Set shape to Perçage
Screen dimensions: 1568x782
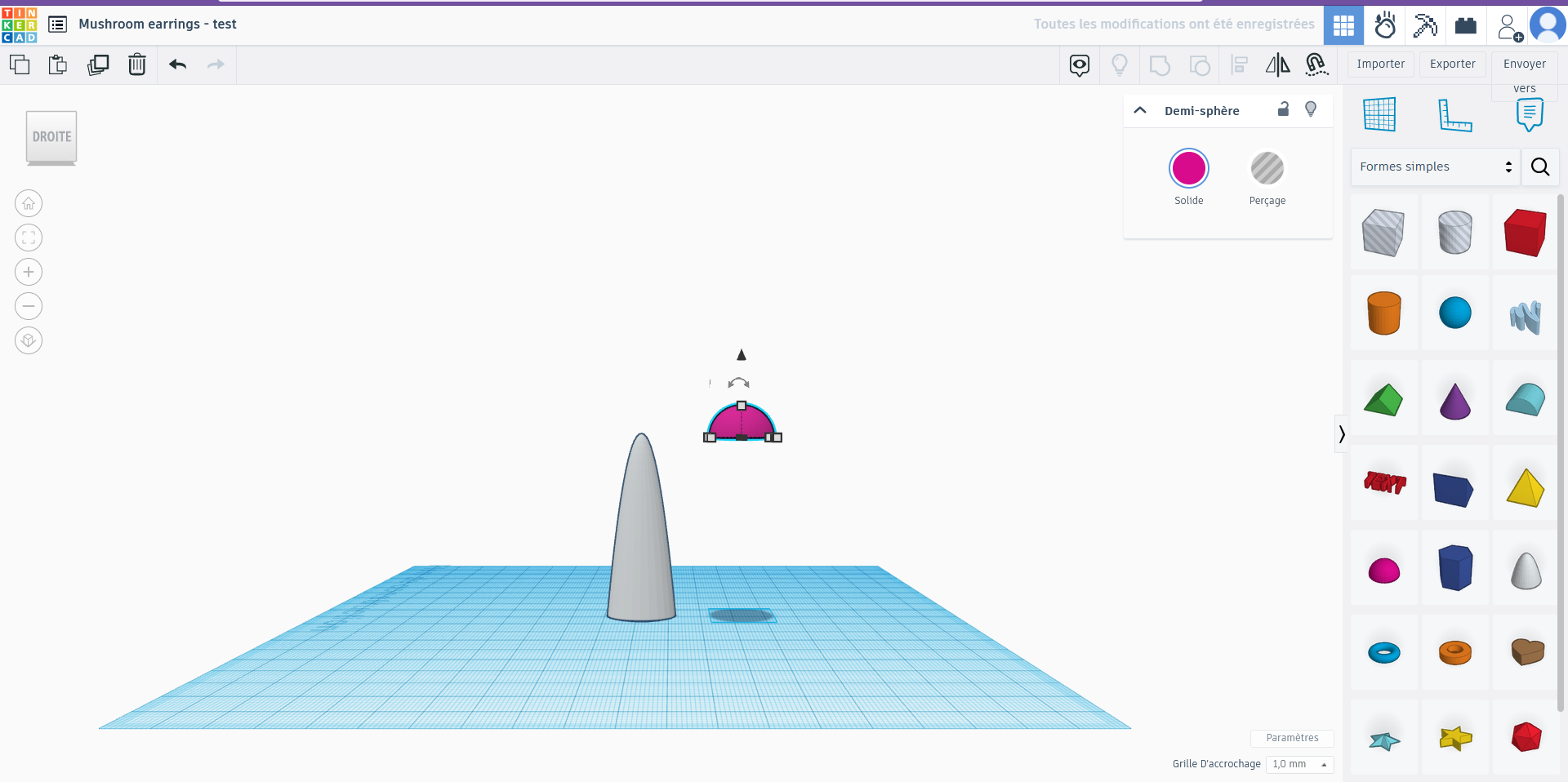pyautogui.click(x=1267, y=178)
